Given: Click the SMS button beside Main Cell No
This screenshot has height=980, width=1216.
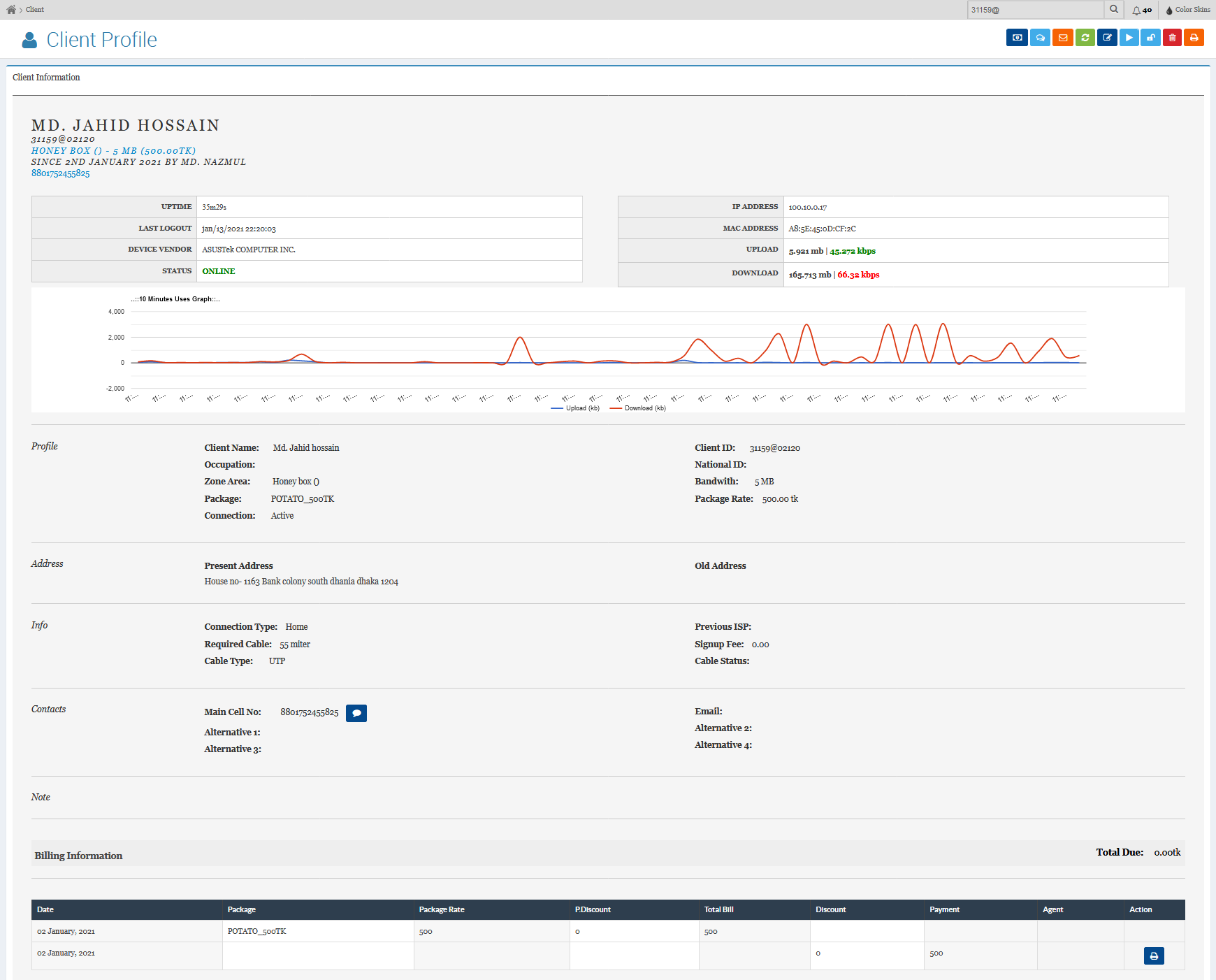Looking at the screenshot, I should coord(356,713).
